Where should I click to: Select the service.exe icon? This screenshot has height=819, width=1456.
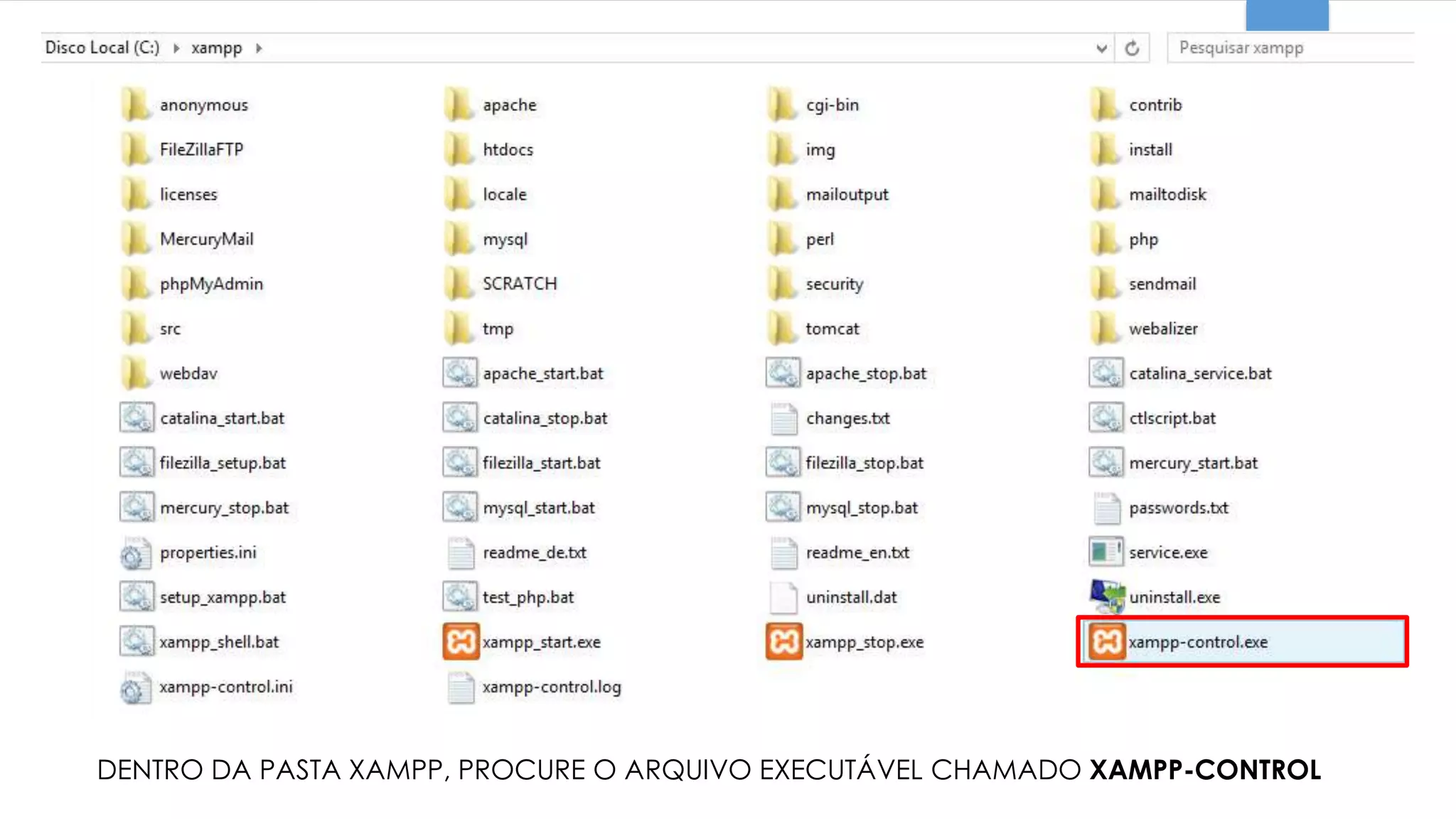1106,552
